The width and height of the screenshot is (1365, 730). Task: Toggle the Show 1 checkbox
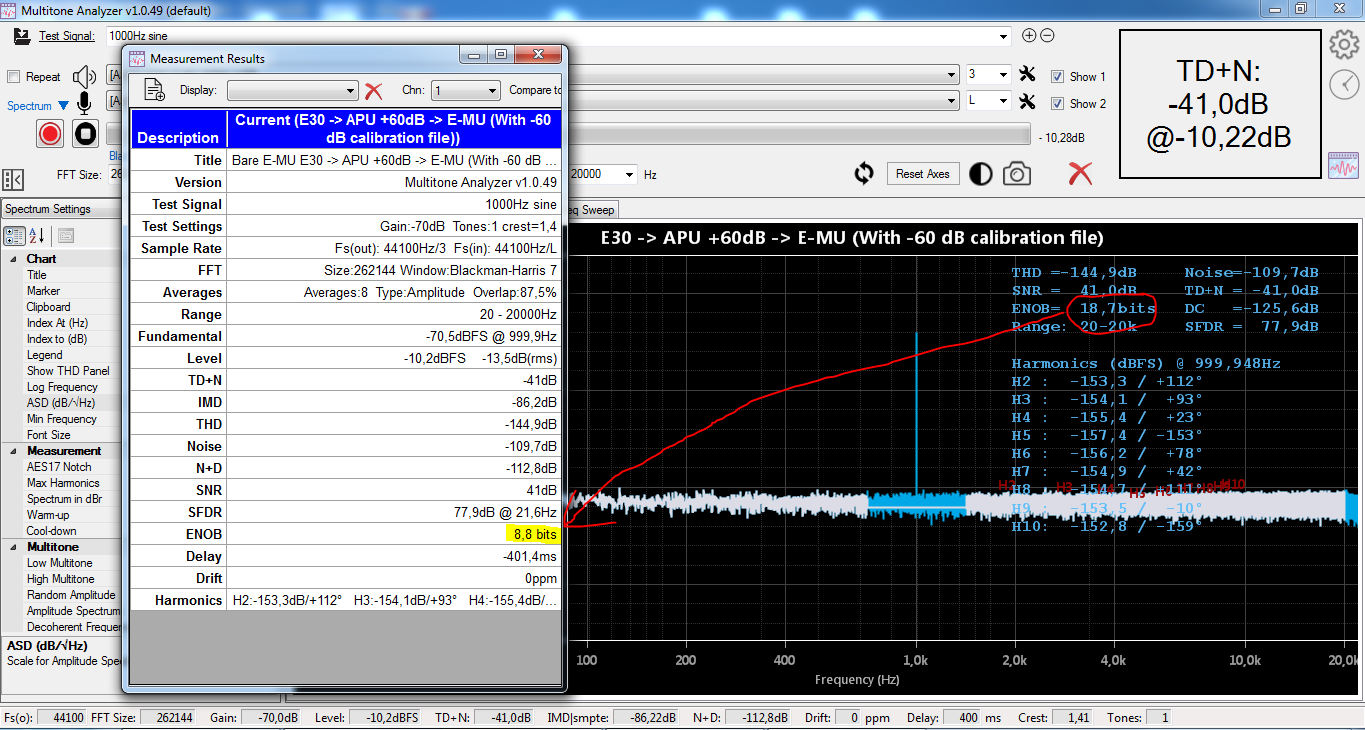pos(1057,76)
